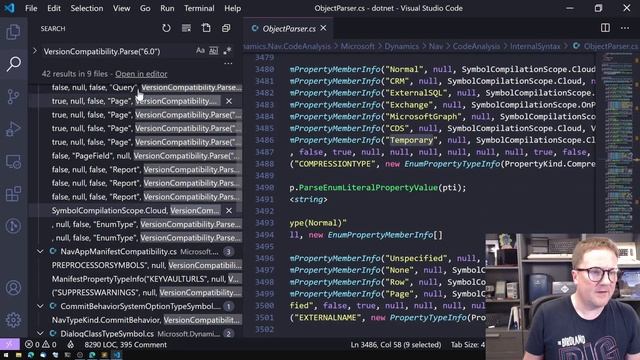
Task: Open the 'KEYVAULTURLS' search result
Action: point(147,279)
